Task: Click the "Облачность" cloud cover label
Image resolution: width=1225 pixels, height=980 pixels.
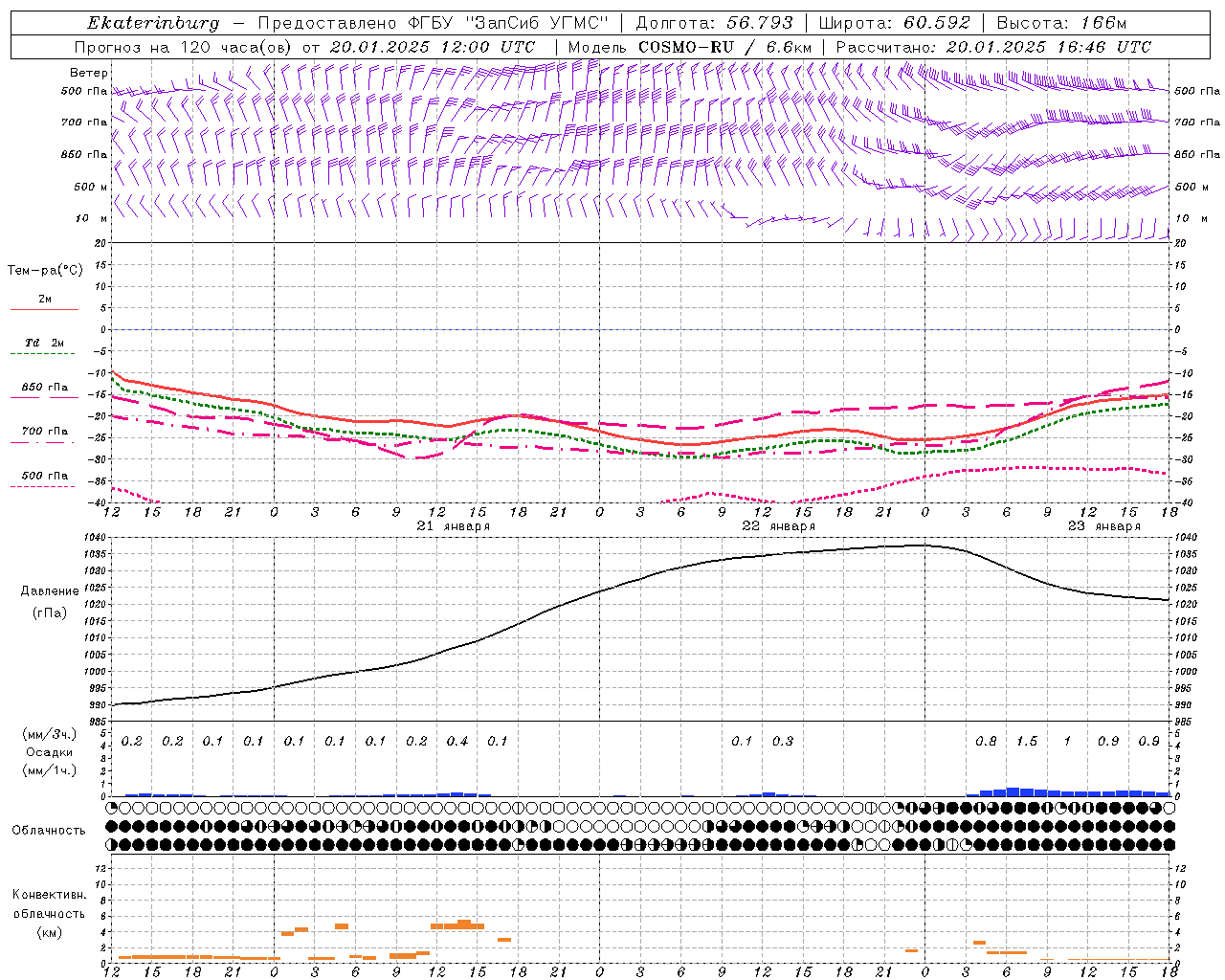Action: click(49, 831)
